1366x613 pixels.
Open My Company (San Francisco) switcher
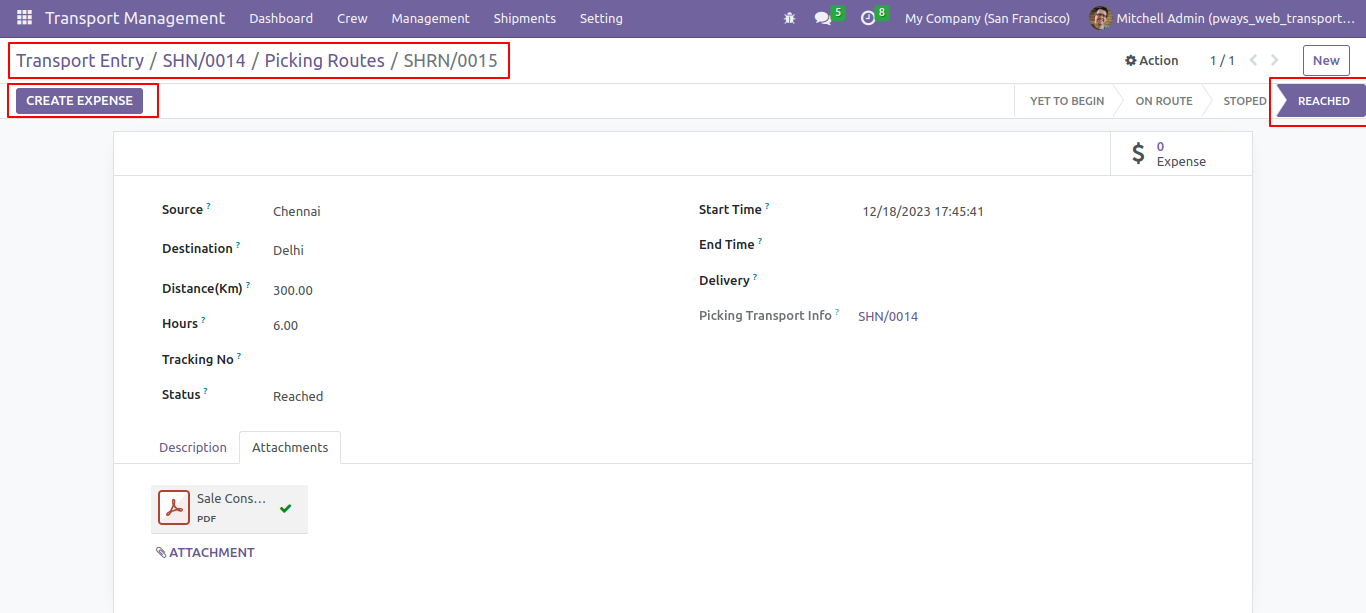(987, 18)
